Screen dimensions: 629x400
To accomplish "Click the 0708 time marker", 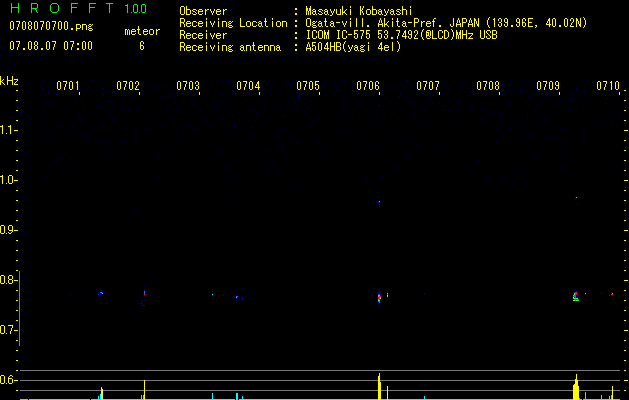I will point(488,85).
